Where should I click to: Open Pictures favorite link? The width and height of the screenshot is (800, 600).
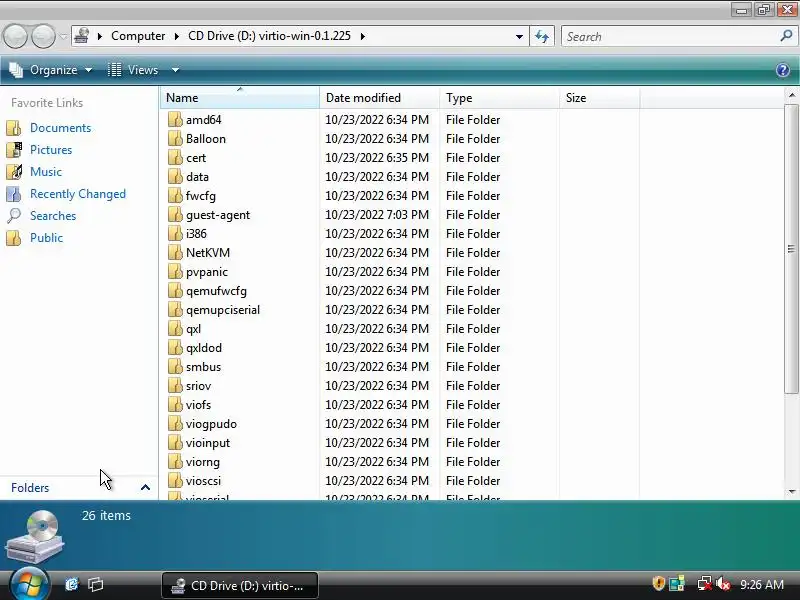tap(51, 149)
